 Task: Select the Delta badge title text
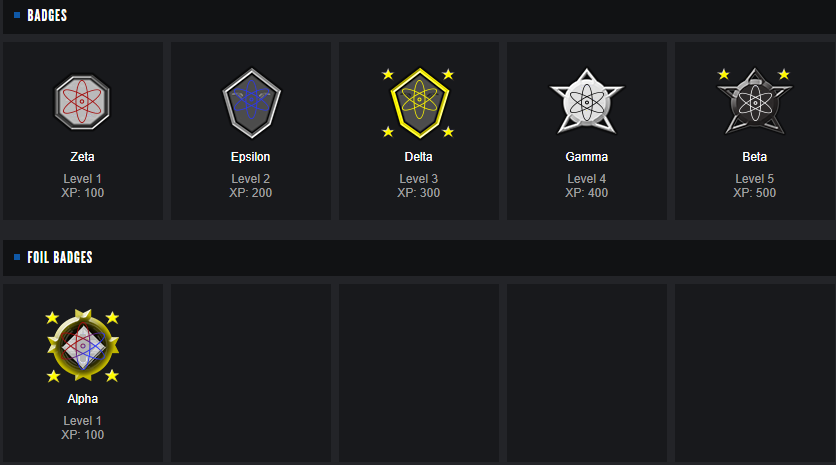pos(418,157)
